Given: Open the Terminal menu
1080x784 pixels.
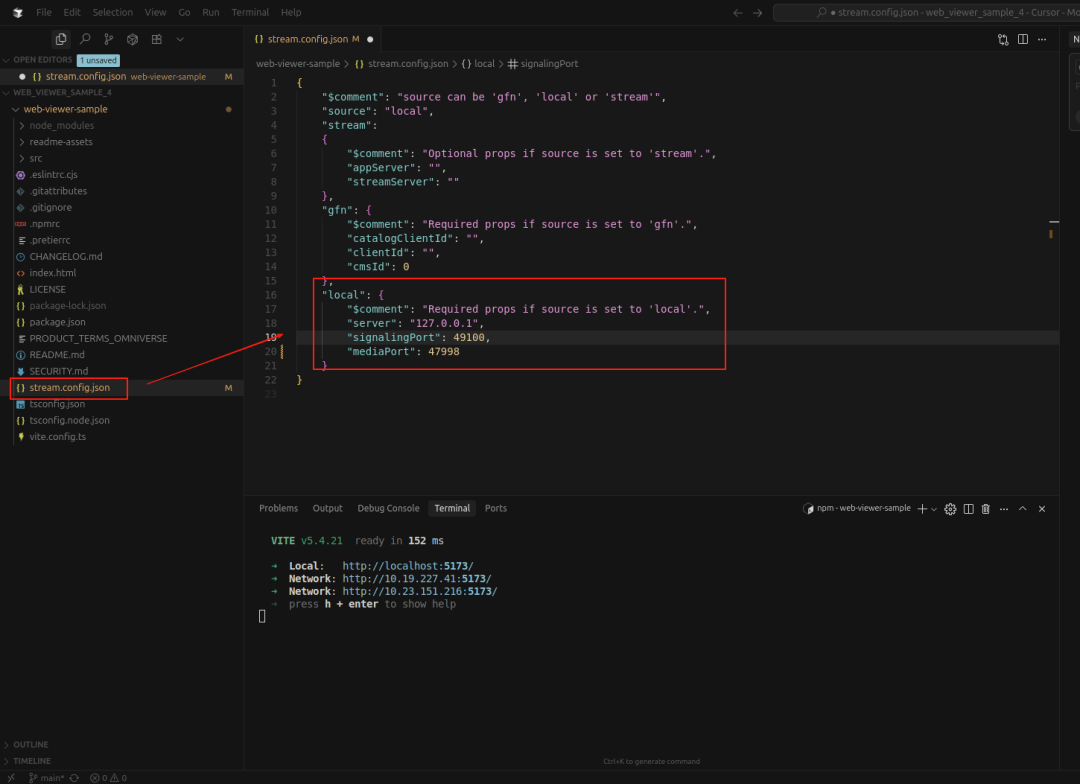Looking at the screenshot, I should [x=250, y=12].
